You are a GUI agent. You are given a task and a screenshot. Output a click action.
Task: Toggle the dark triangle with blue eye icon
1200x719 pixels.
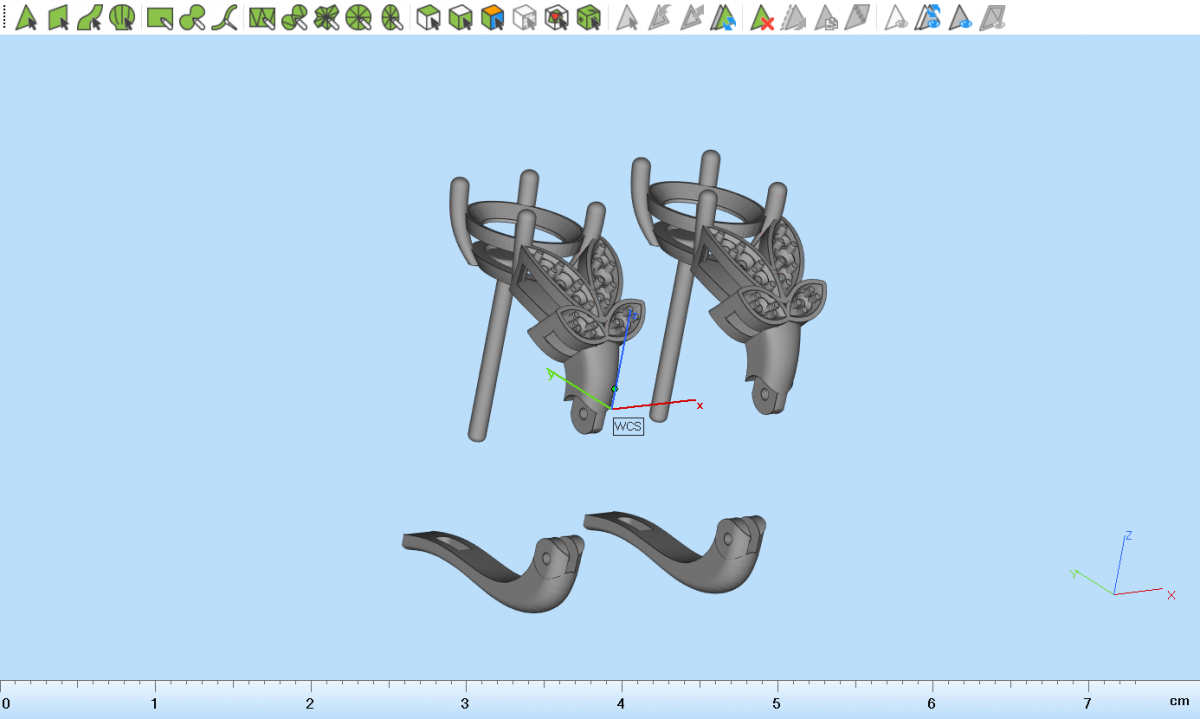pyautogui.click(x=961, y=17)
